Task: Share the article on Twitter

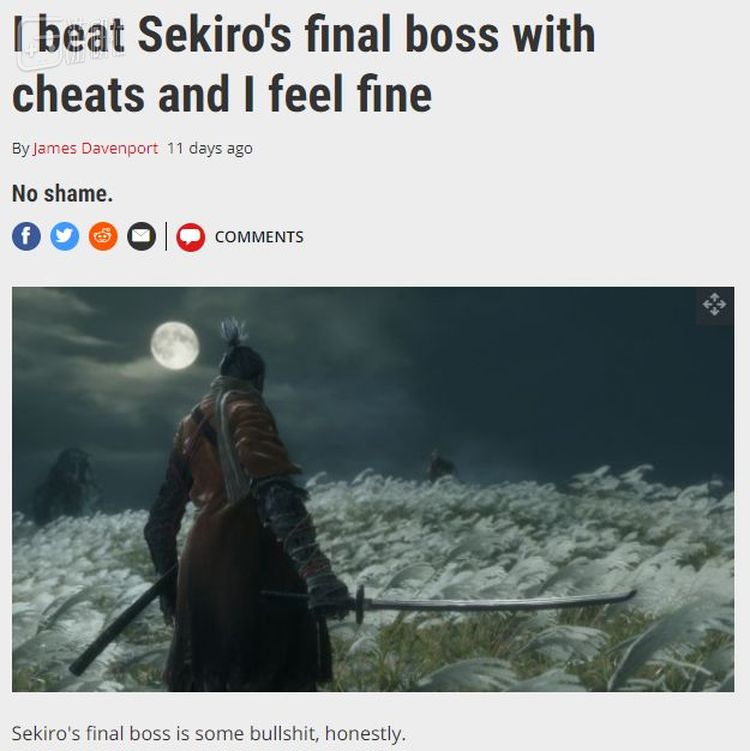Action: click(x=65, y=236)
